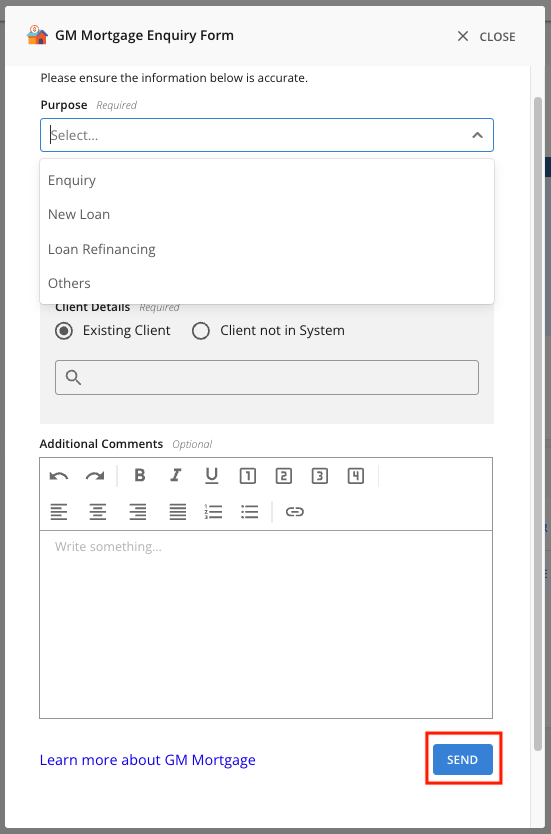
Task: Click the search magnifier icon
Action: click(x=73, y=378)
